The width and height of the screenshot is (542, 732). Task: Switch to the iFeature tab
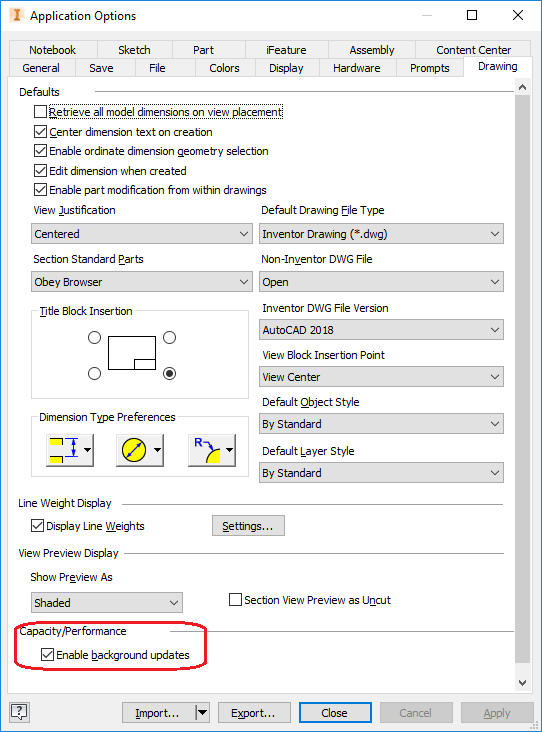[x=286, y=50]
